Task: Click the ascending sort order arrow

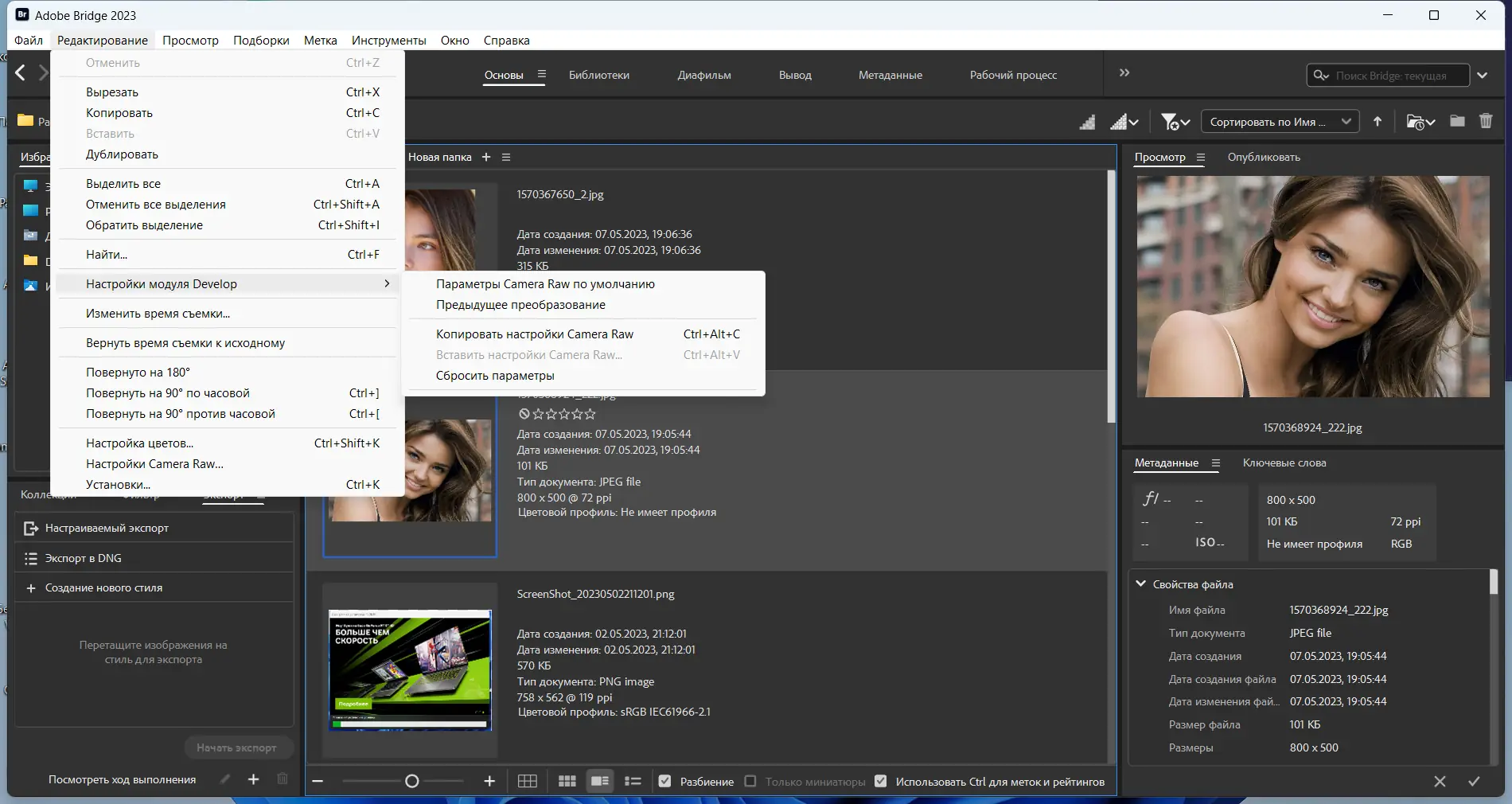Action: tap(1378, 122)
